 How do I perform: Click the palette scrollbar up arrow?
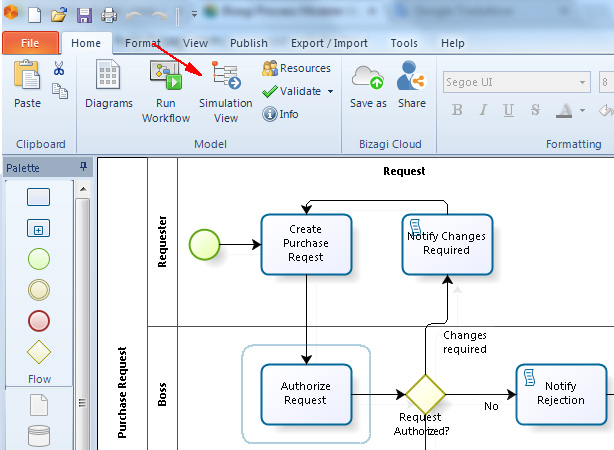click(83, 189)
